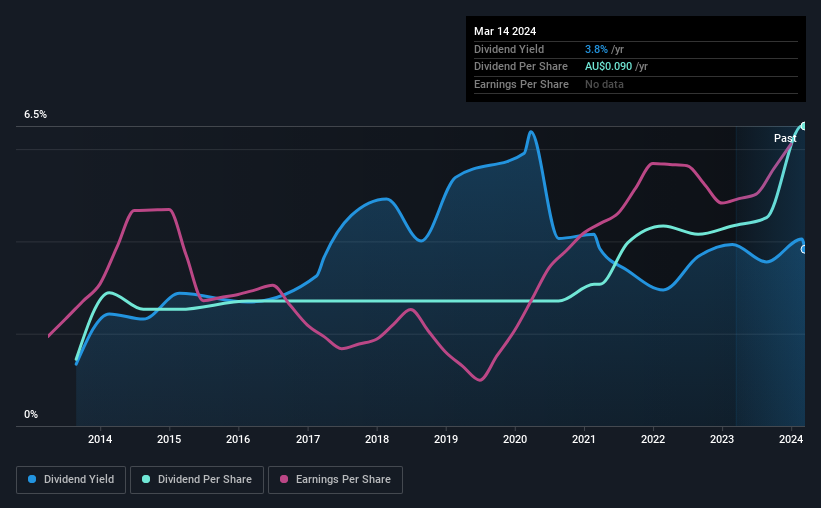This screenshot has height=508, width=821.
Task: Click the 2022 x-axis year label
Action: [x=653, y=439]
